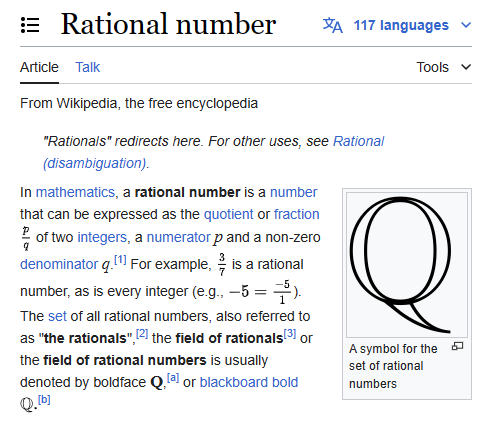484x422 pixels.
Task: Follow the set link
Action: pyautogui.click(x=57, y=316)
